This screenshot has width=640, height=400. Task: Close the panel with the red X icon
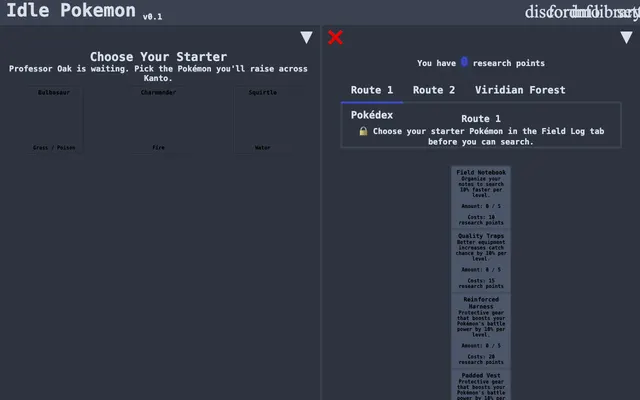click(335, 38)
